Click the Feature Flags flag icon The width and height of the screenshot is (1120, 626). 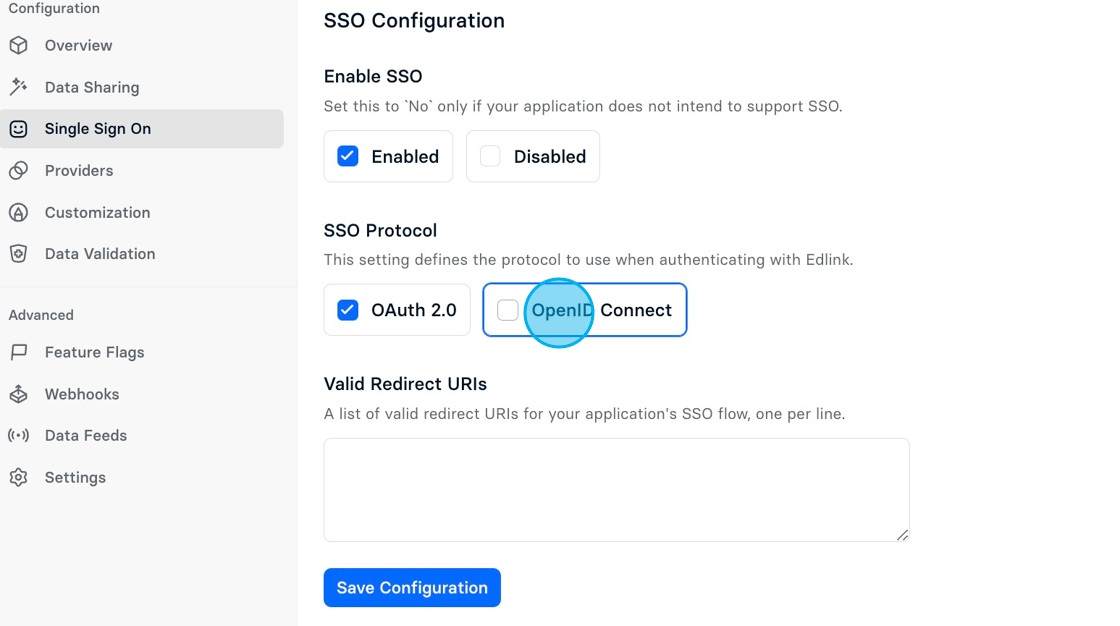coord(19,352)
